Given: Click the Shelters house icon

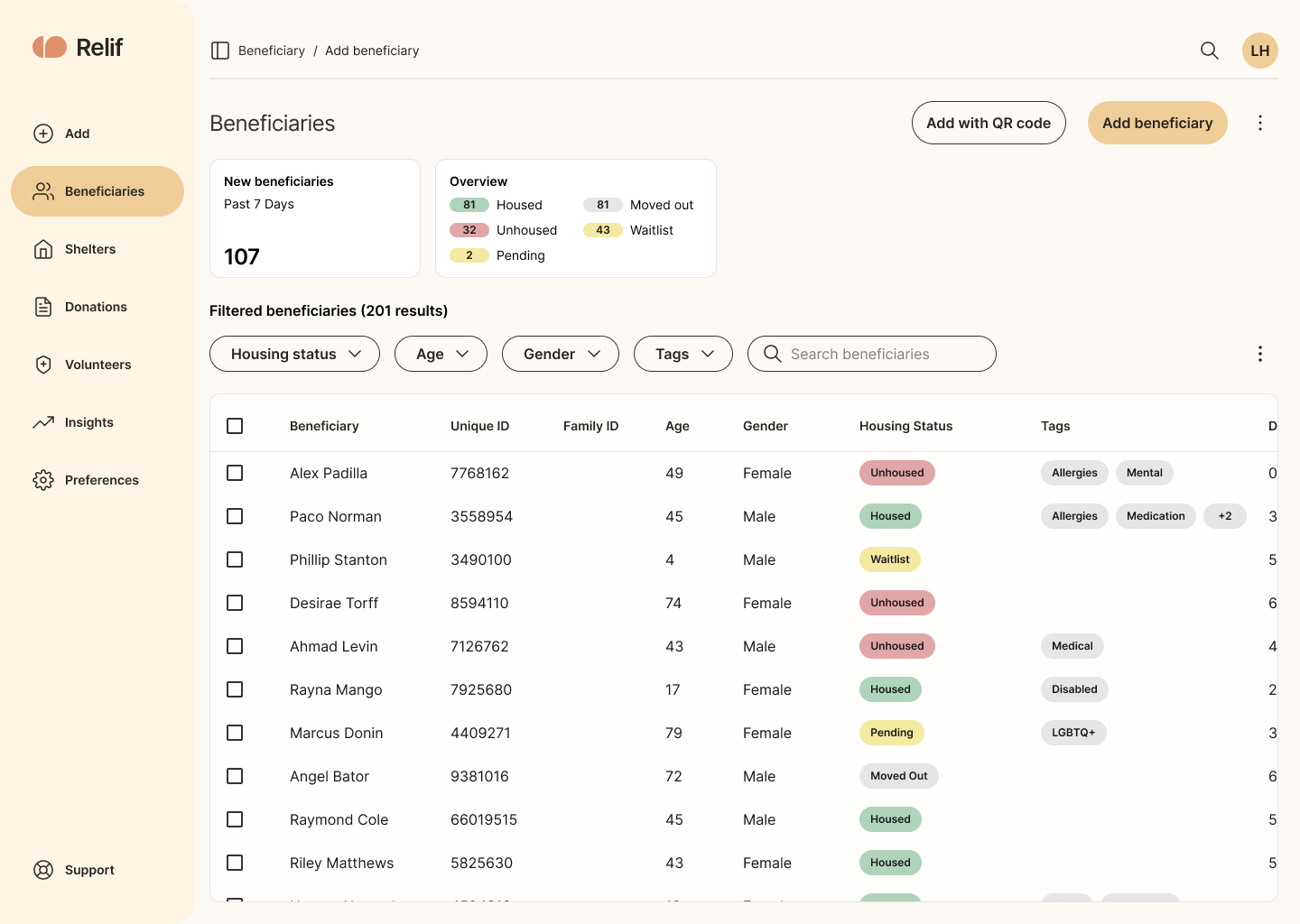Looking at the screenshot, I should (43, 249).
